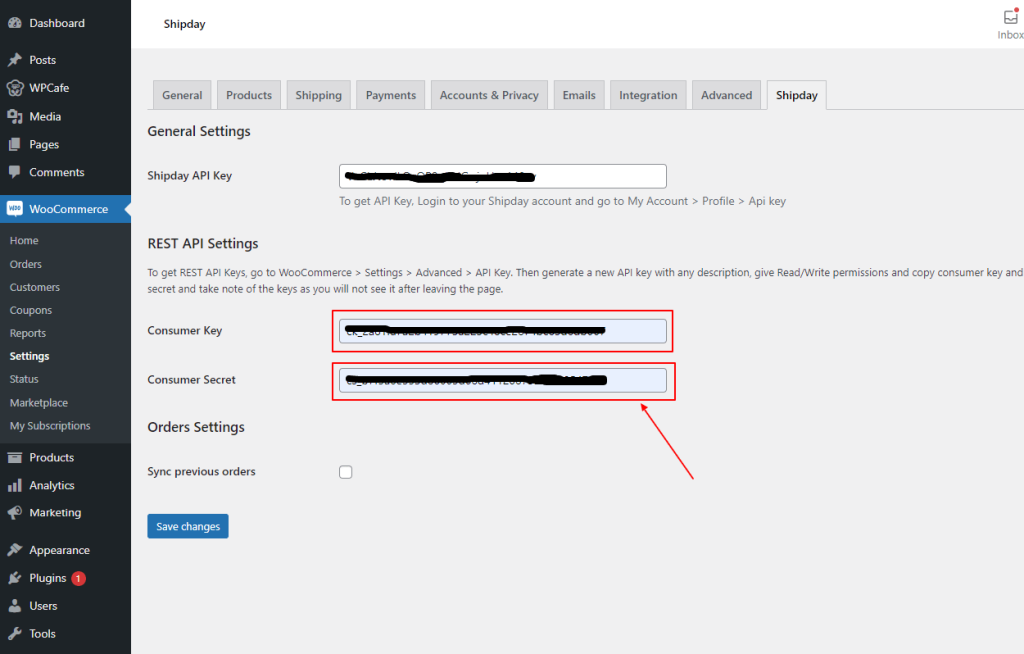Click the Pages icon in sidebar
1024x654 pixels.
pyautogui.click(x=14, y=144)
